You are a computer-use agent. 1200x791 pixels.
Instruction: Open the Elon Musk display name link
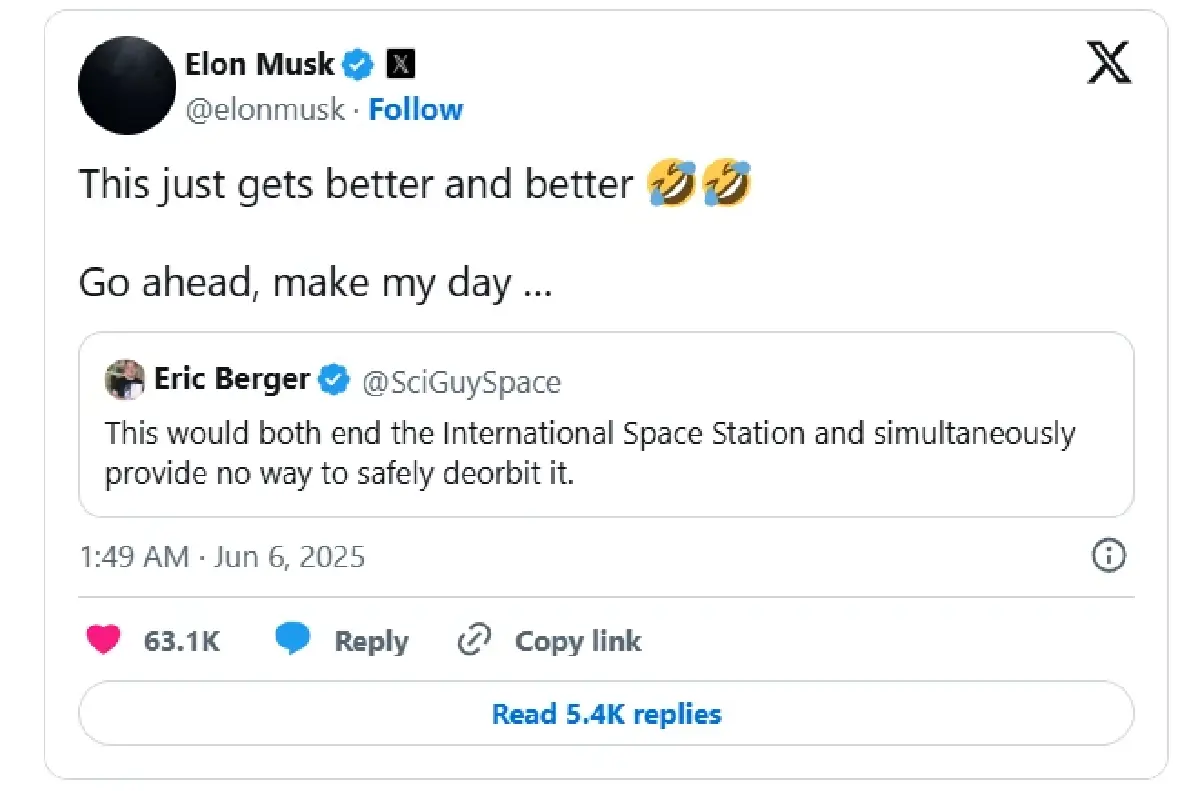259,65
